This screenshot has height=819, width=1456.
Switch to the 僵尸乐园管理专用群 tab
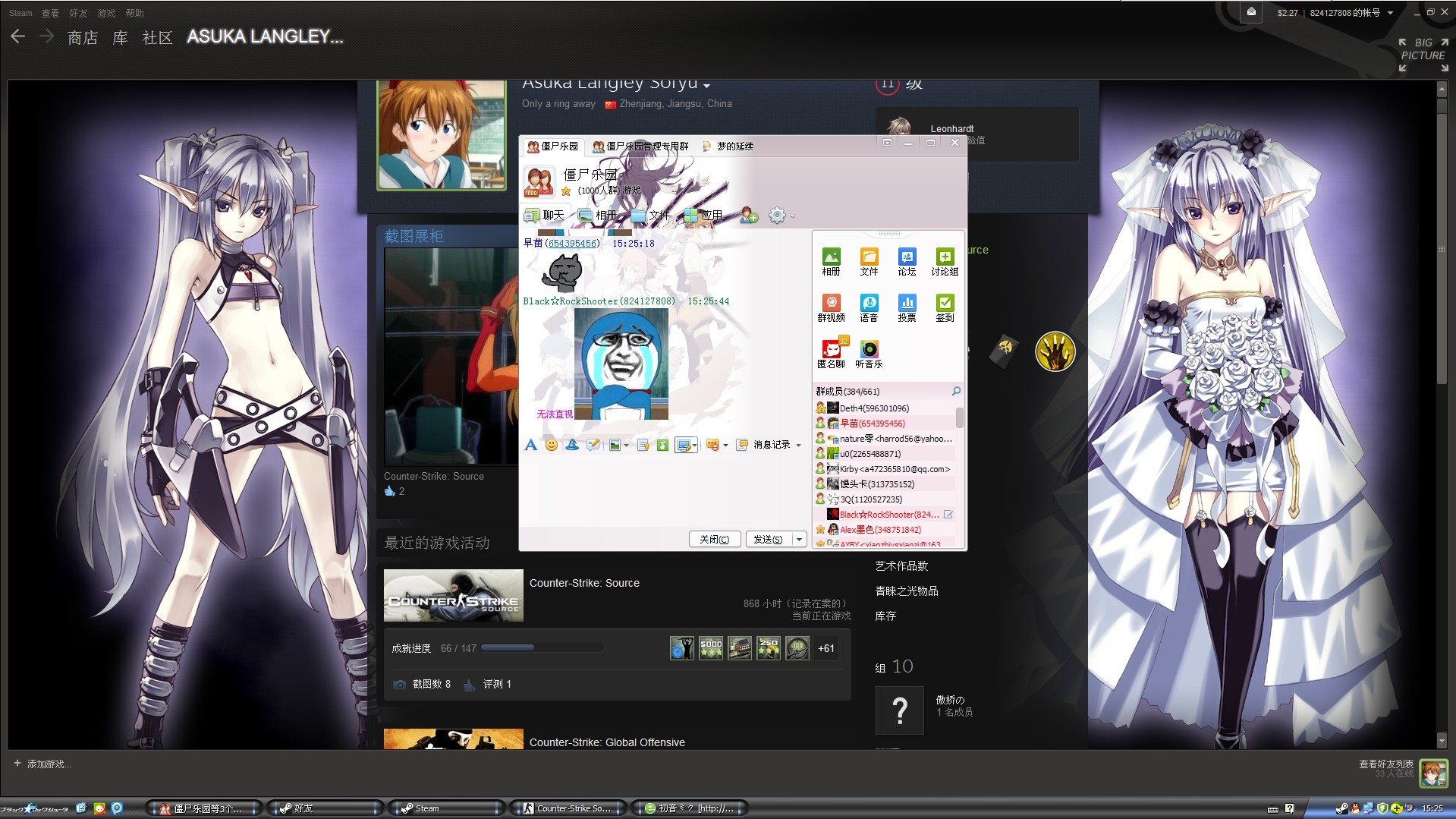coord(641,146)
